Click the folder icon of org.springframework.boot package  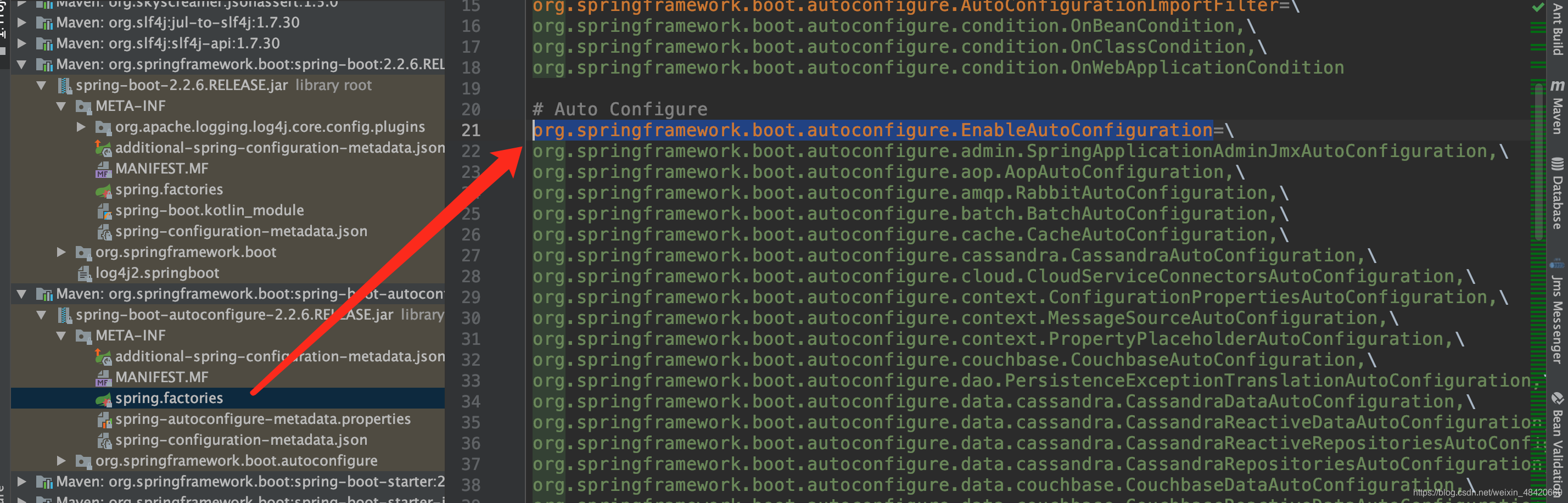pyautogui.click(x=83, y=253)
